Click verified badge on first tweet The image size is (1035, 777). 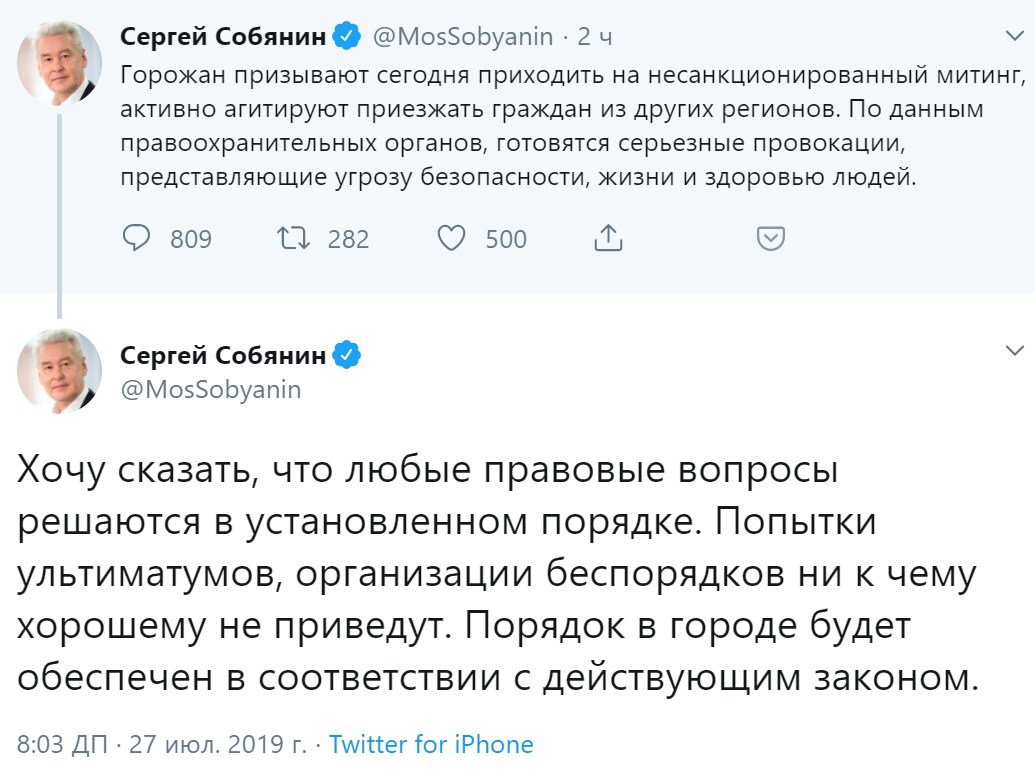click(347, 38)
